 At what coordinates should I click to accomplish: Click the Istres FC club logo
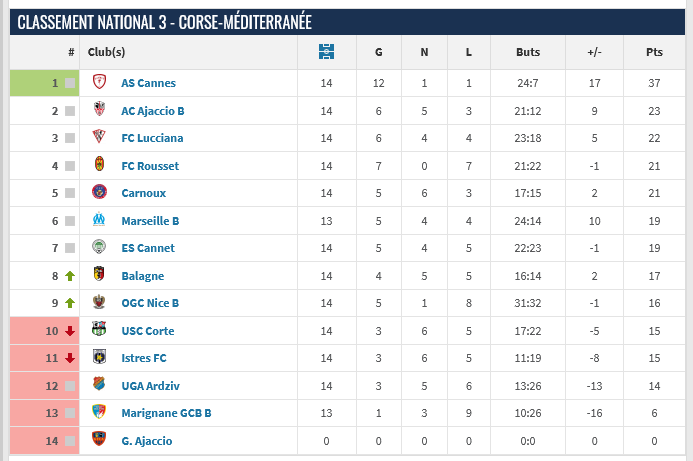(x=99, y=357)
